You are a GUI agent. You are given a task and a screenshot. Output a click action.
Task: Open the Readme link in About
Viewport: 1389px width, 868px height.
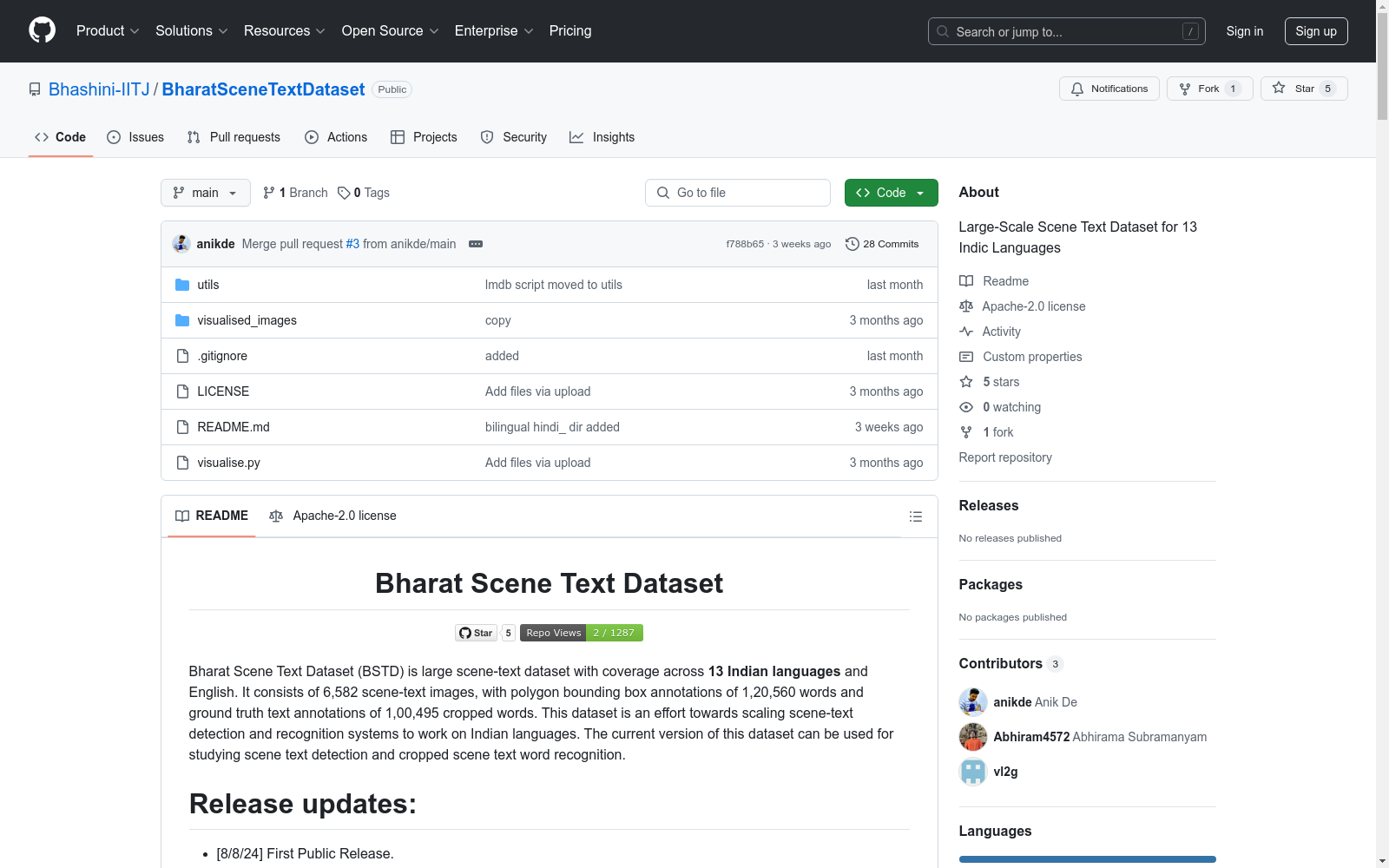[x=994, y=281]
